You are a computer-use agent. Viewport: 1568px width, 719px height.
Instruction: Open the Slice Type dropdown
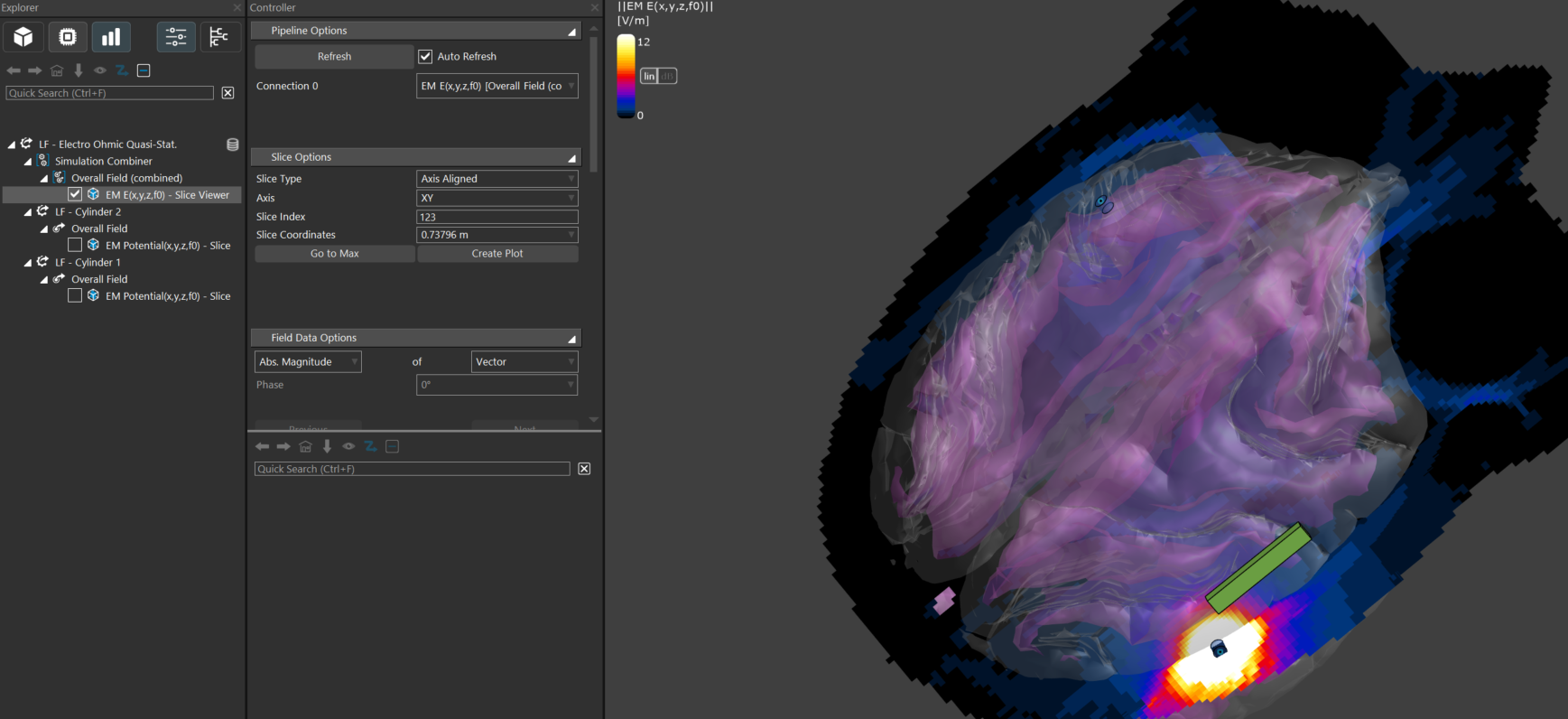(496, 179)
